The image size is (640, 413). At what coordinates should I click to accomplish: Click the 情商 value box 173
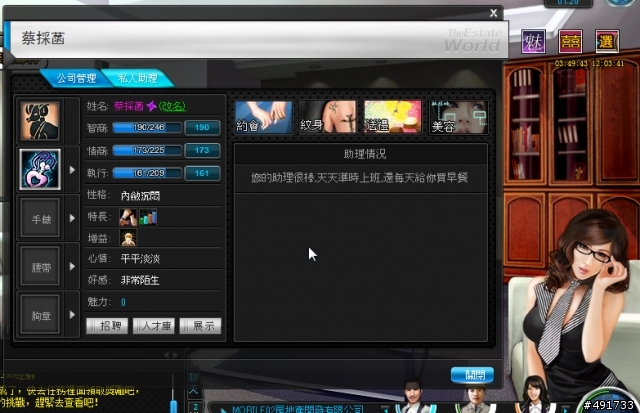coord(202,150)
